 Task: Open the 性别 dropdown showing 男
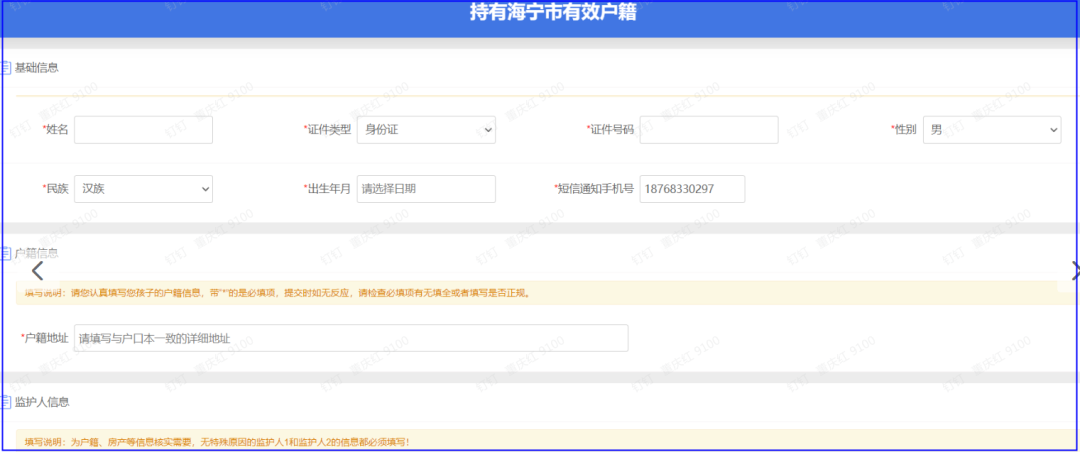pos(992,130)
